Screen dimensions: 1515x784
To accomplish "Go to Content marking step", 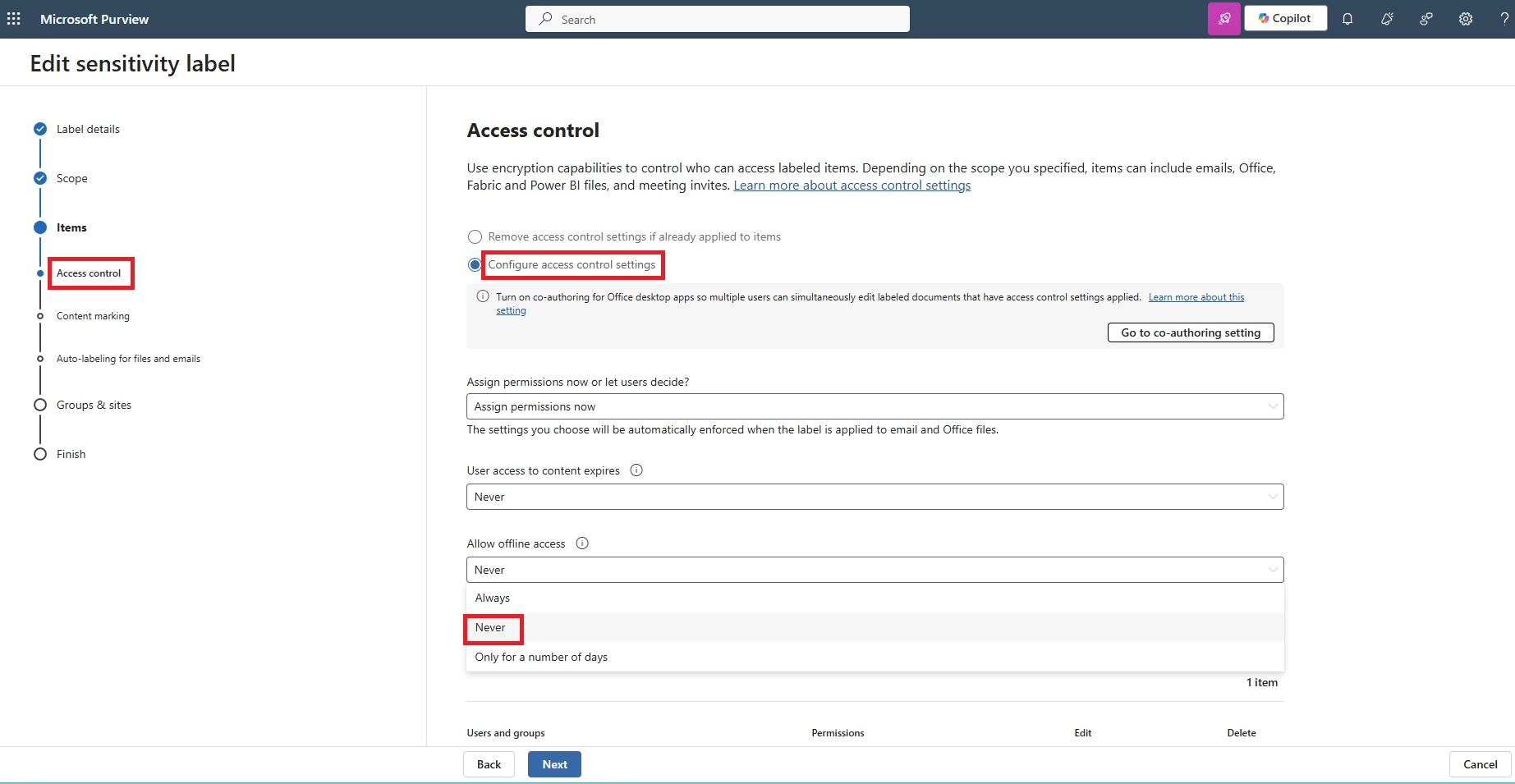I will pyautogui.click(x=93, y=316).
